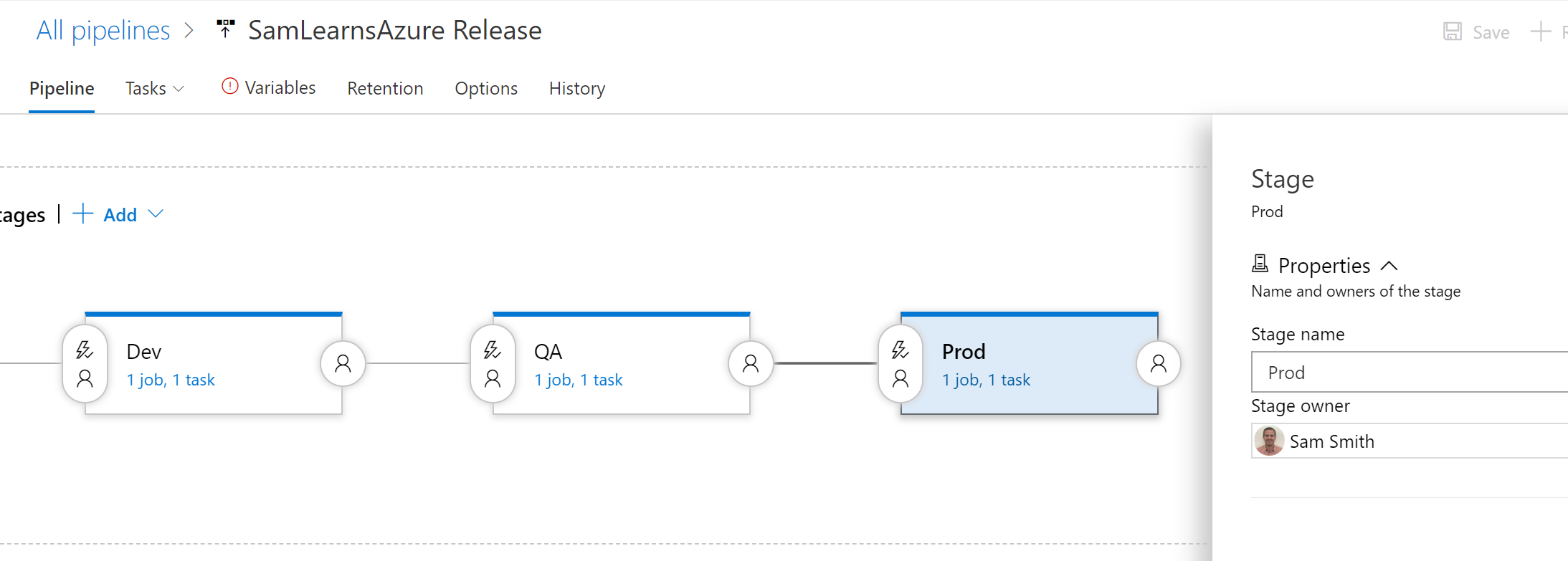Click the Variables warning icon
The image size is (1568, 561).
pyautogui.click(x=229, y=87)
